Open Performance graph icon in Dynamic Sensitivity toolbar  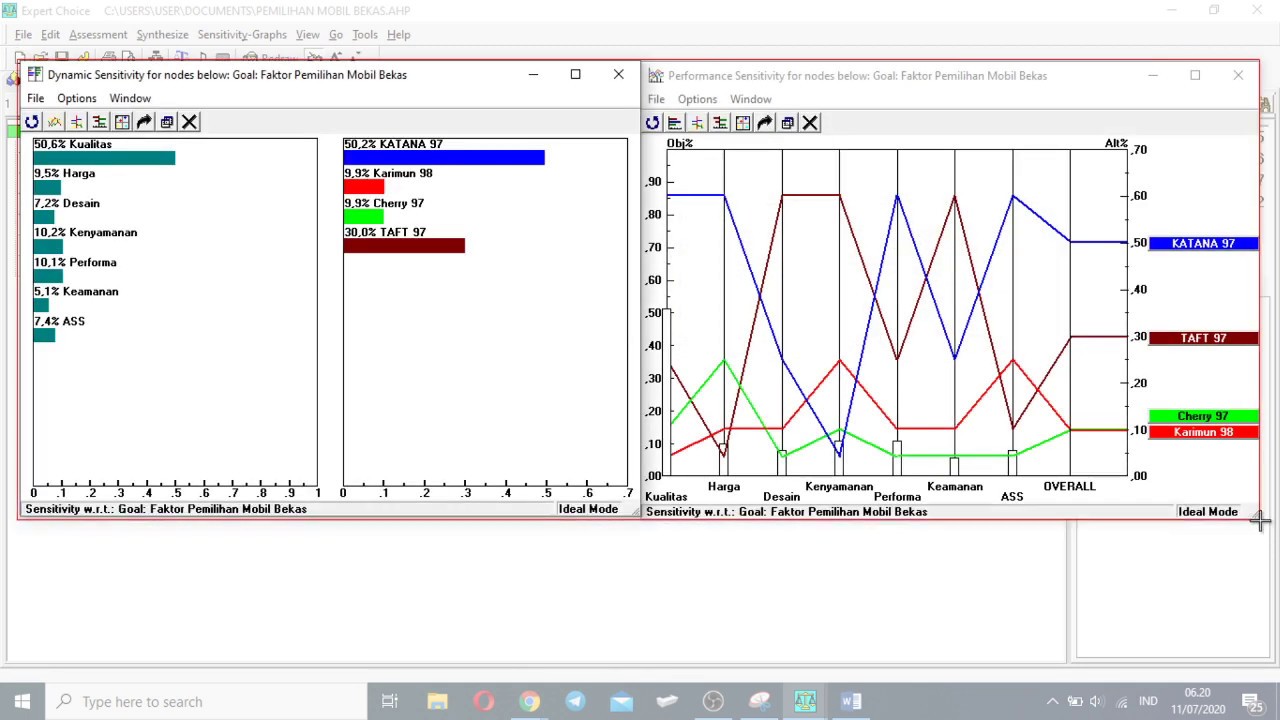click(54, 122)
